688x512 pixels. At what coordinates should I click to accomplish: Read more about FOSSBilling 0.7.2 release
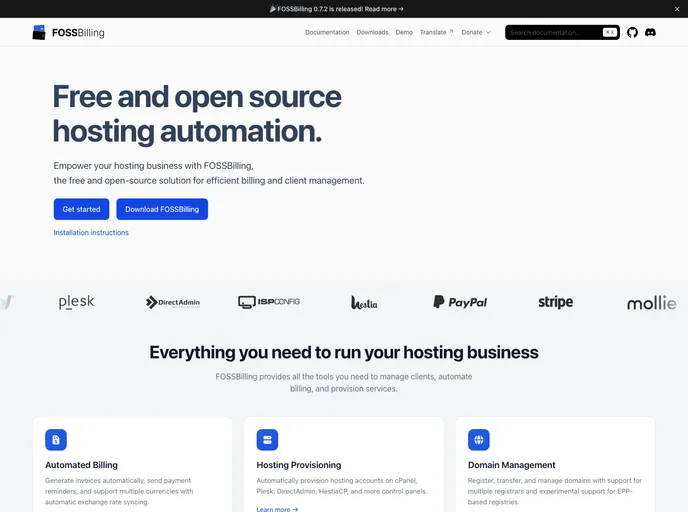pyautogui.click(x=337, y=9)
